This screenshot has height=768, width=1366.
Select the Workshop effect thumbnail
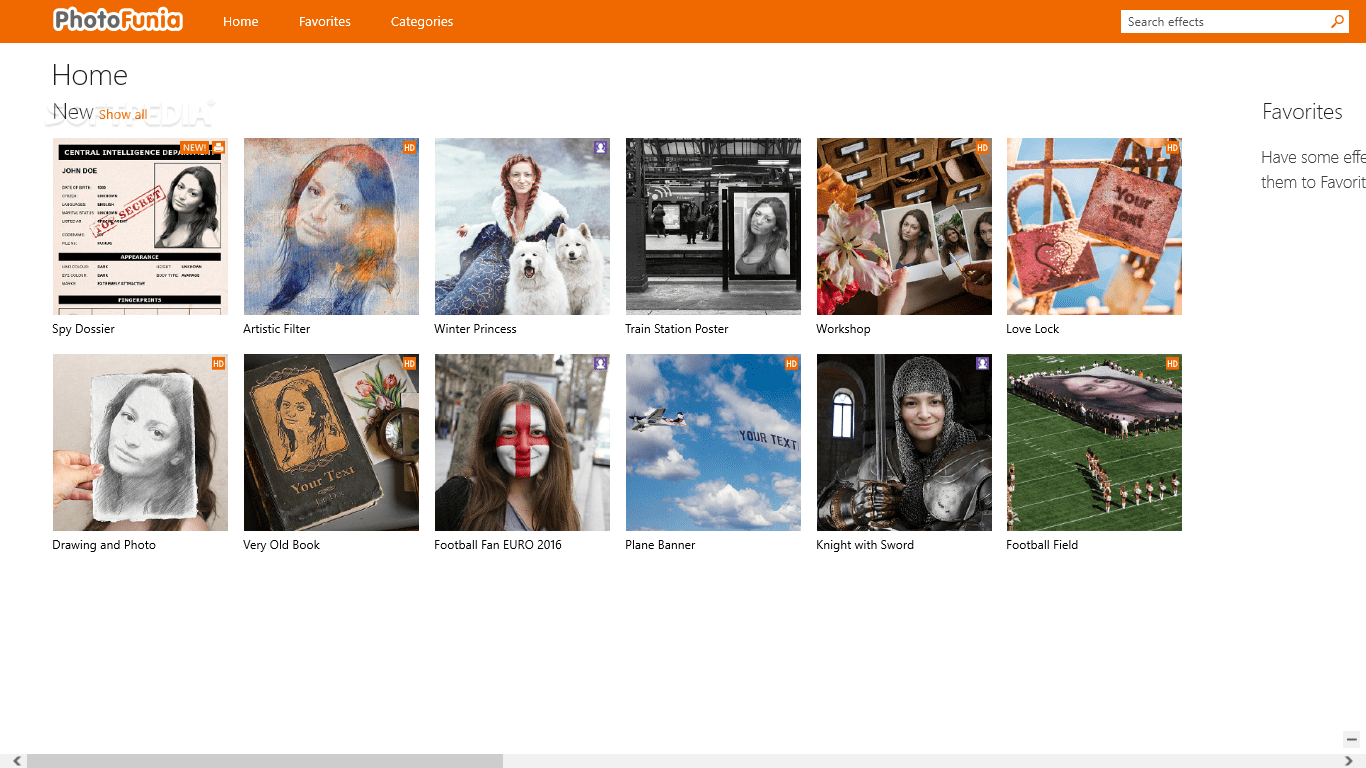[904, 226]
